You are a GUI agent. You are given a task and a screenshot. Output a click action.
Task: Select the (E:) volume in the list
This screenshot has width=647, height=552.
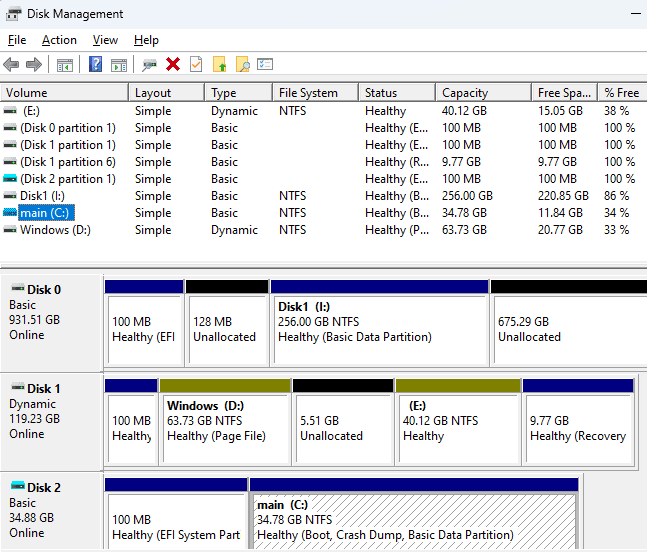click(31, 111)
